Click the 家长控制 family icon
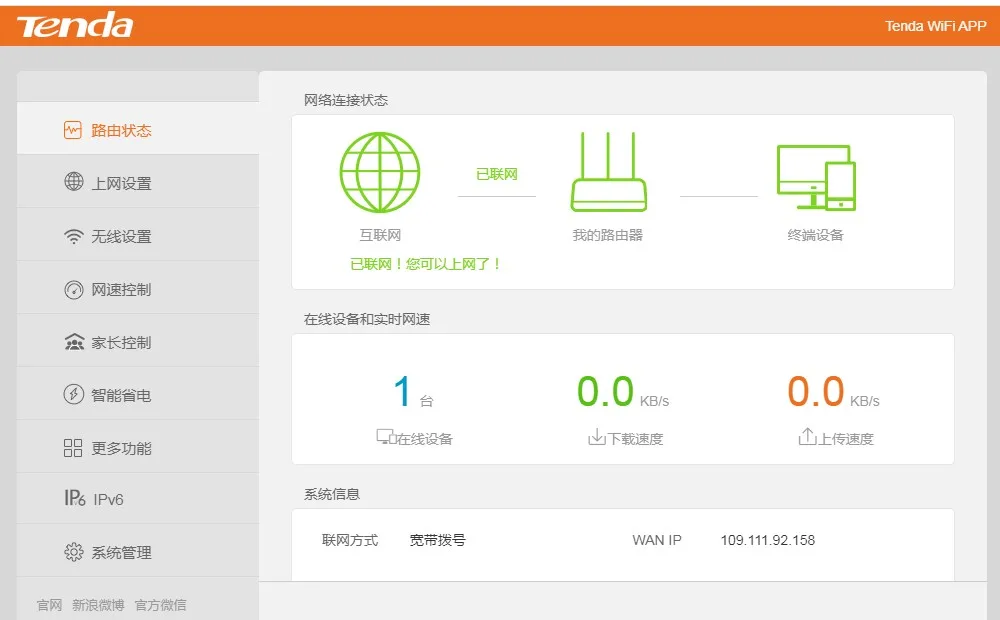 (x=74, y=342)
